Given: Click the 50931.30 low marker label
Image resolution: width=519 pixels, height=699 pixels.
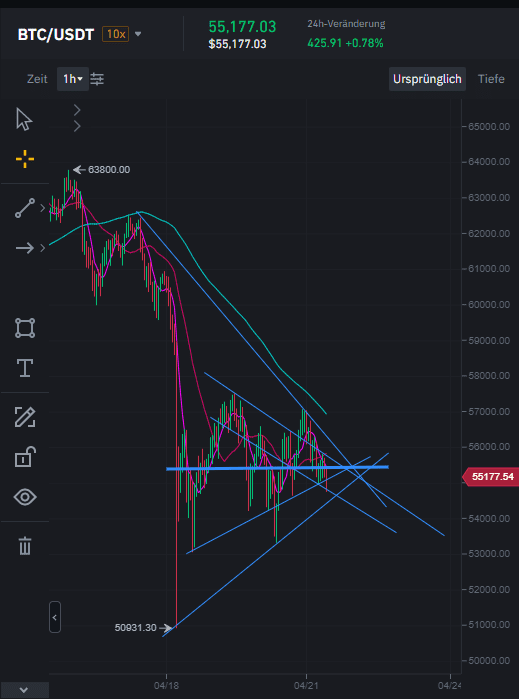Looking at the screenshot, I should point(136,628).
